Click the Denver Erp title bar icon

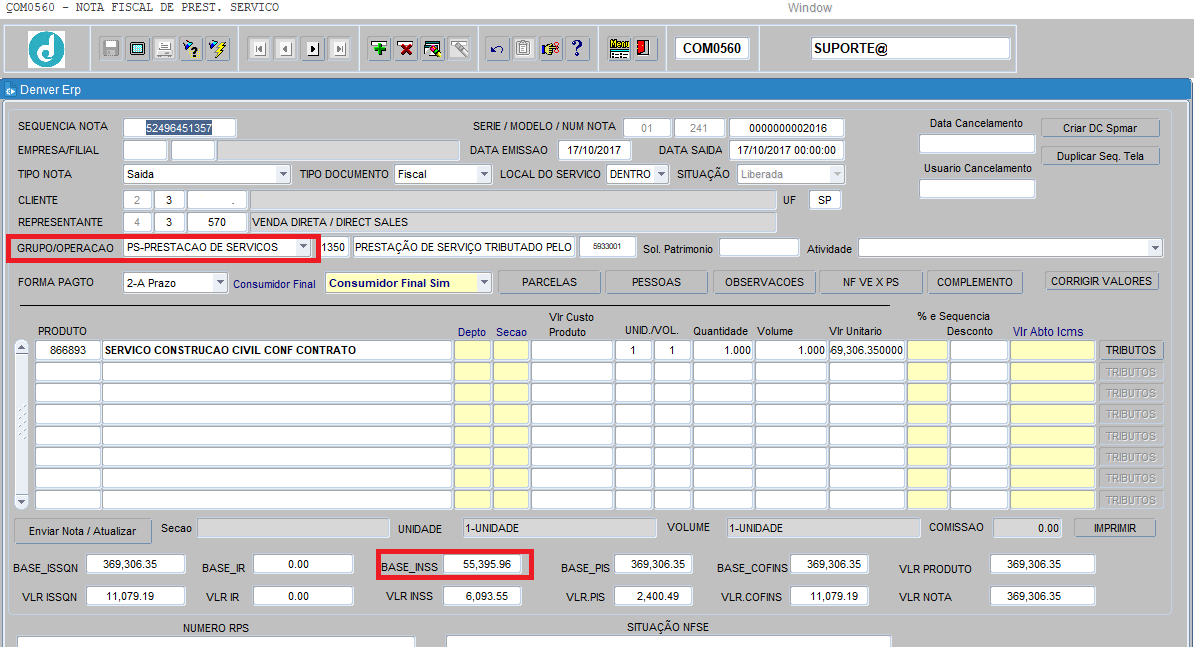click(11, 90)
